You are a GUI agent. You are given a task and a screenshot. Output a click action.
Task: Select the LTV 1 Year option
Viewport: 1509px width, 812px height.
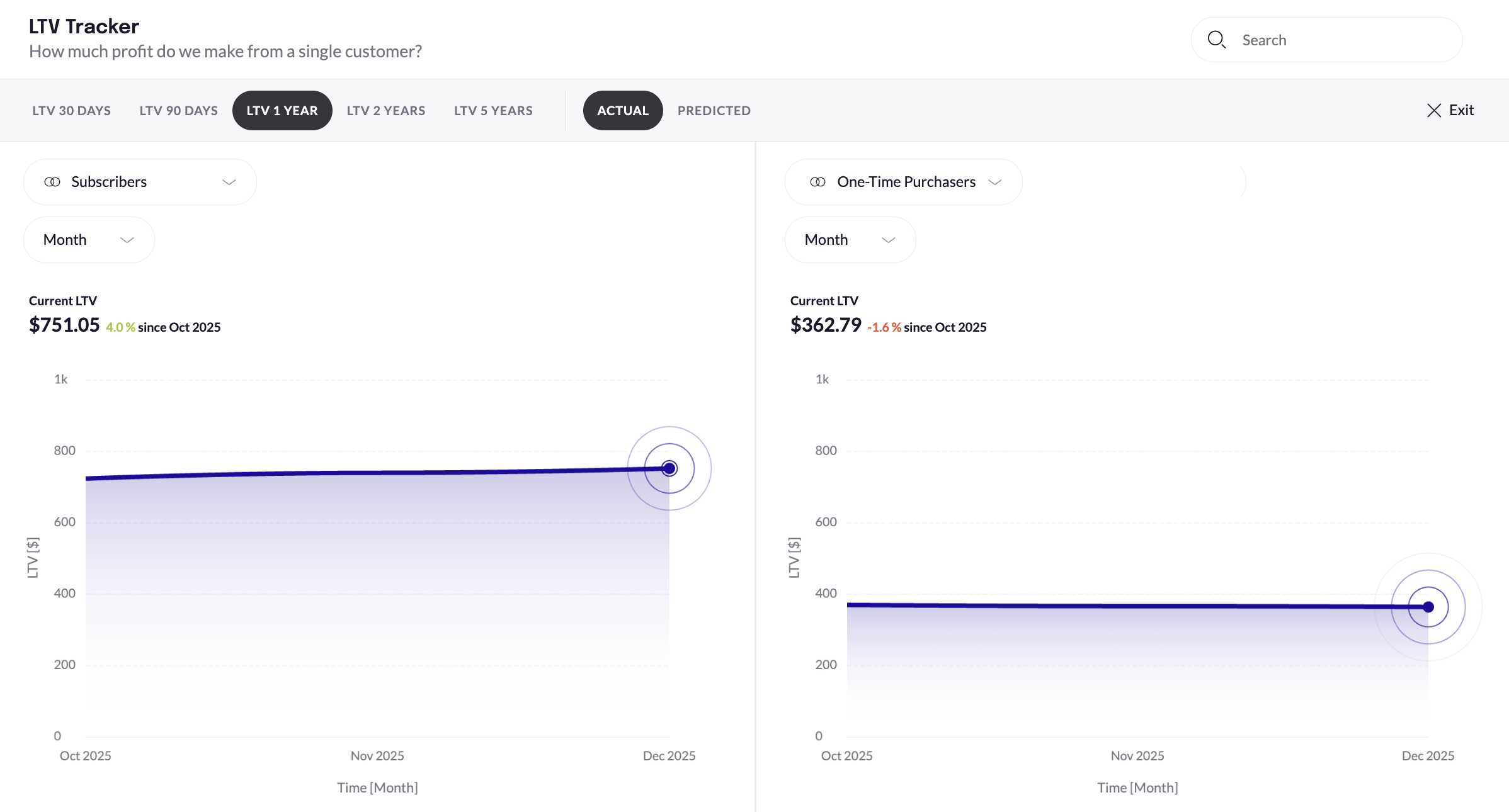click(x=282, y=111)
